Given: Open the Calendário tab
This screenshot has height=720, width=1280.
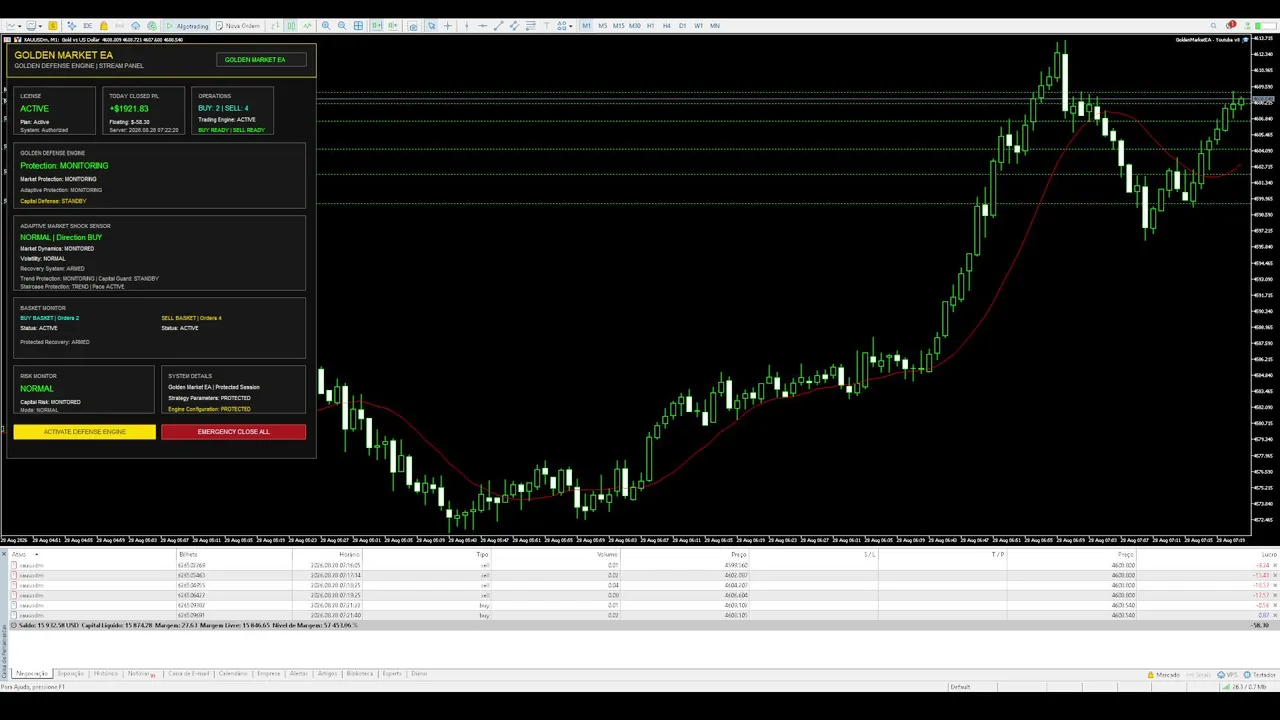Looking at the screenshot, I should [233, 674].
